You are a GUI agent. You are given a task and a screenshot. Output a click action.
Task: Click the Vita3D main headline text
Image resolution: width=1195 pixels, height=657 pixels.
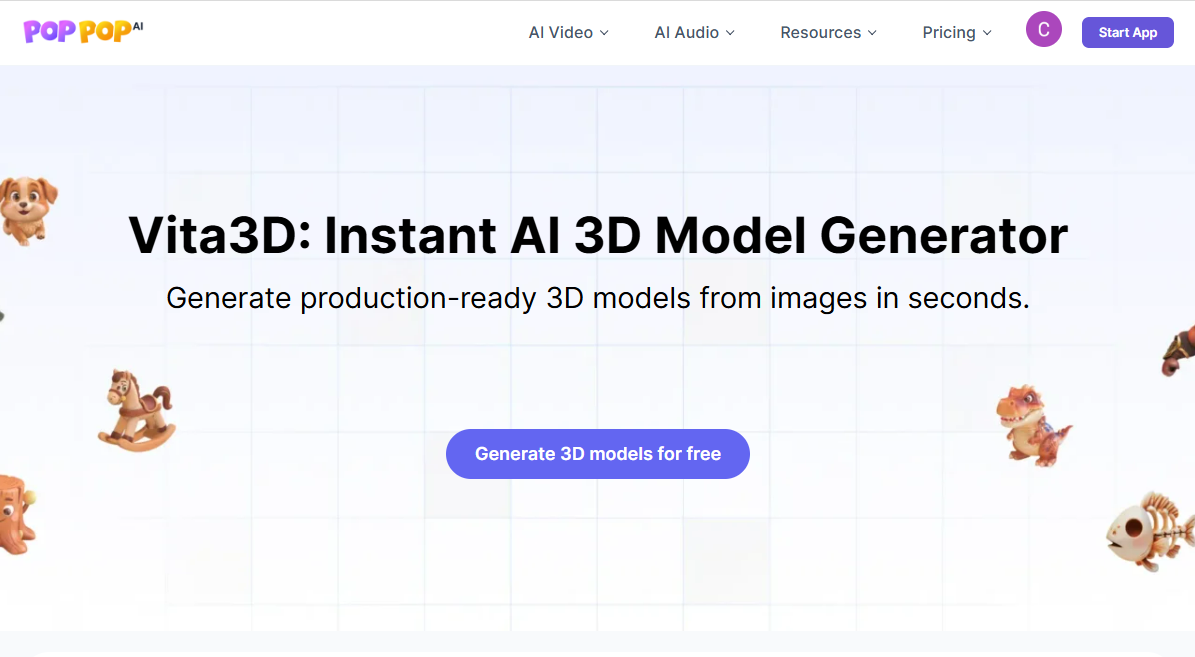tap(598, 235)
